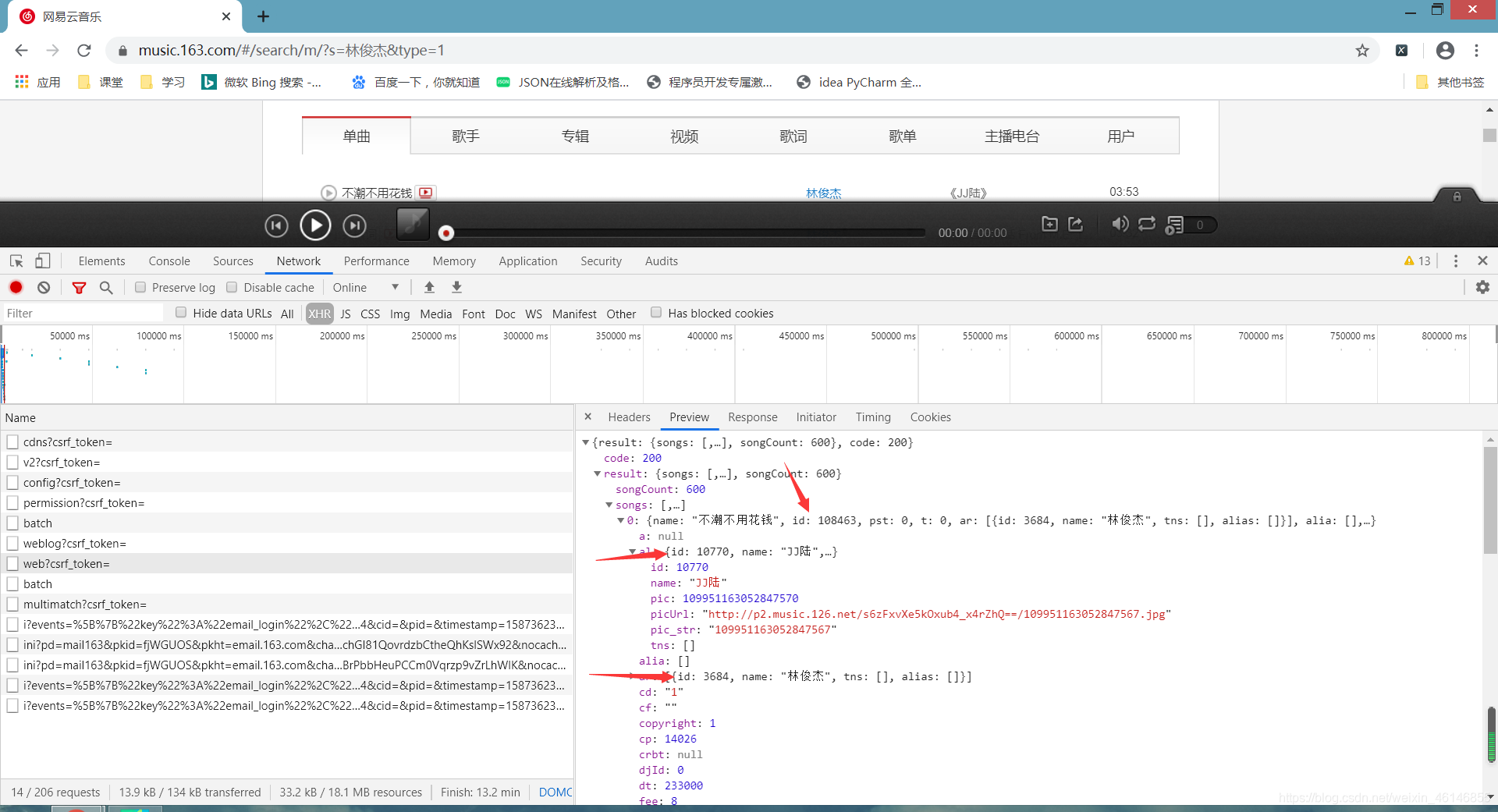
Task: Open network search magnifier
Action: pyautogui.click(x=106, y=287)
